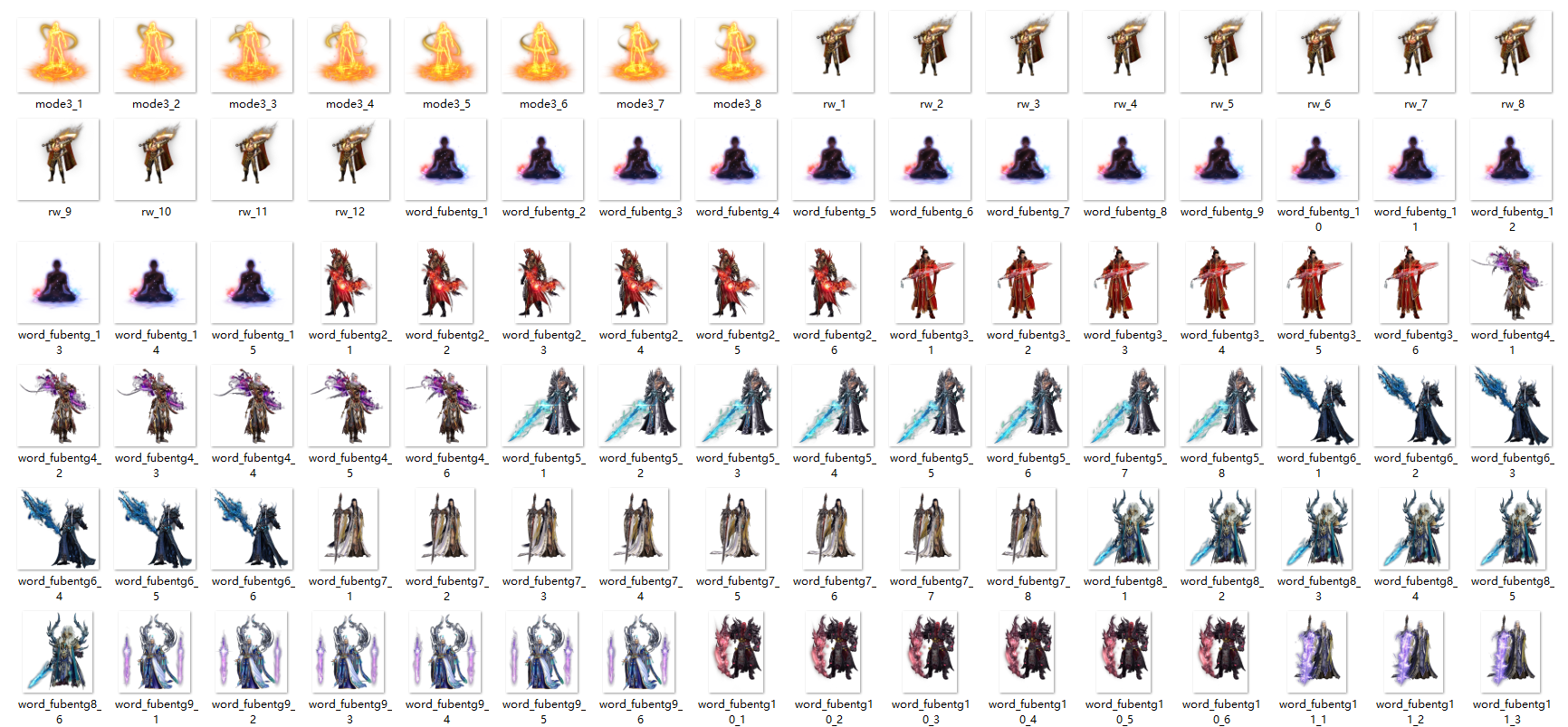1568x727 pixels.
Task: Select the word_fubentg8_1 horned mage thumbnail
Action: pos(1124,529)
